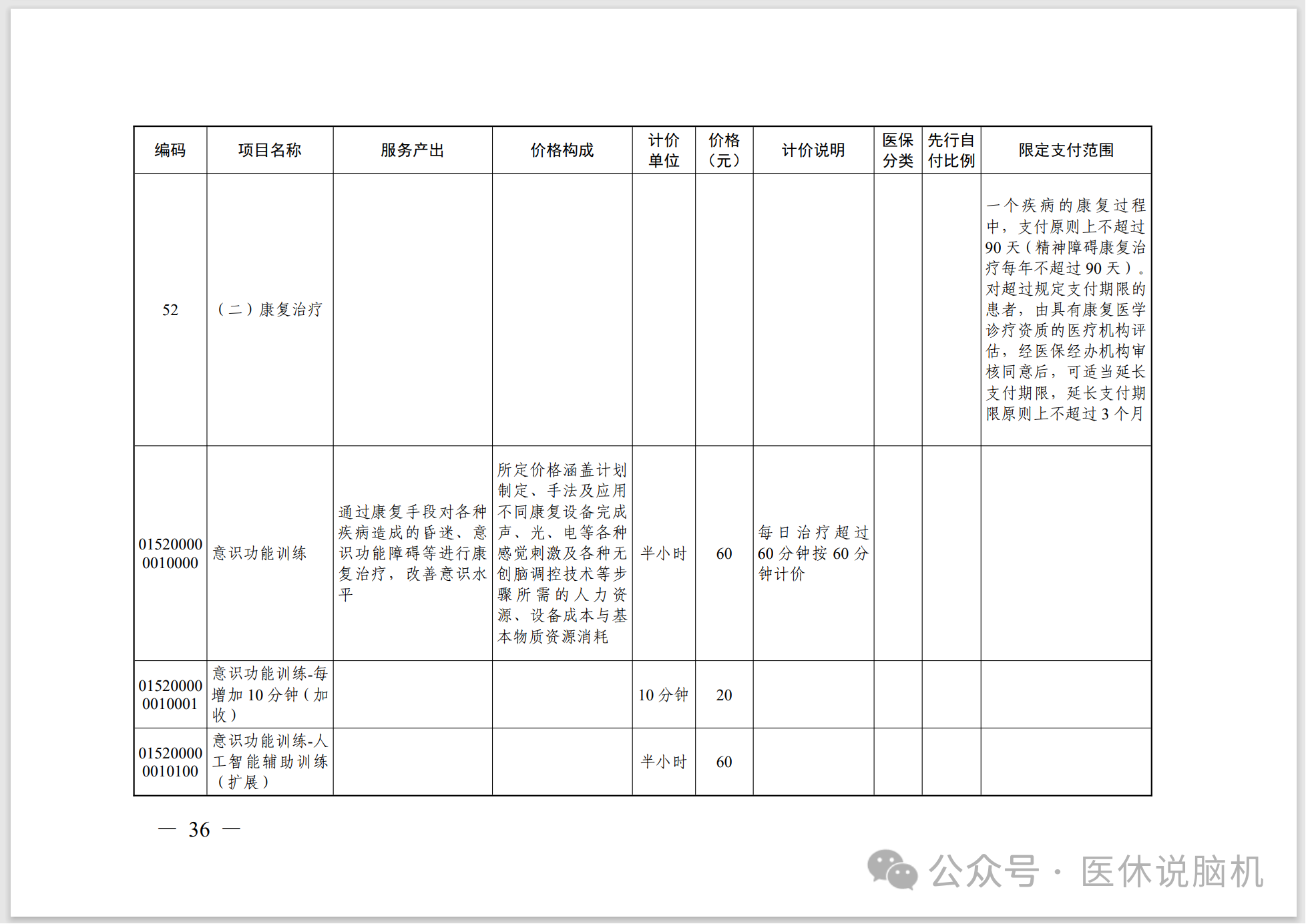Click the 医保分类 column header
Image resolution: width=1306 pixels, height=924 pixels.
(897, 150)
